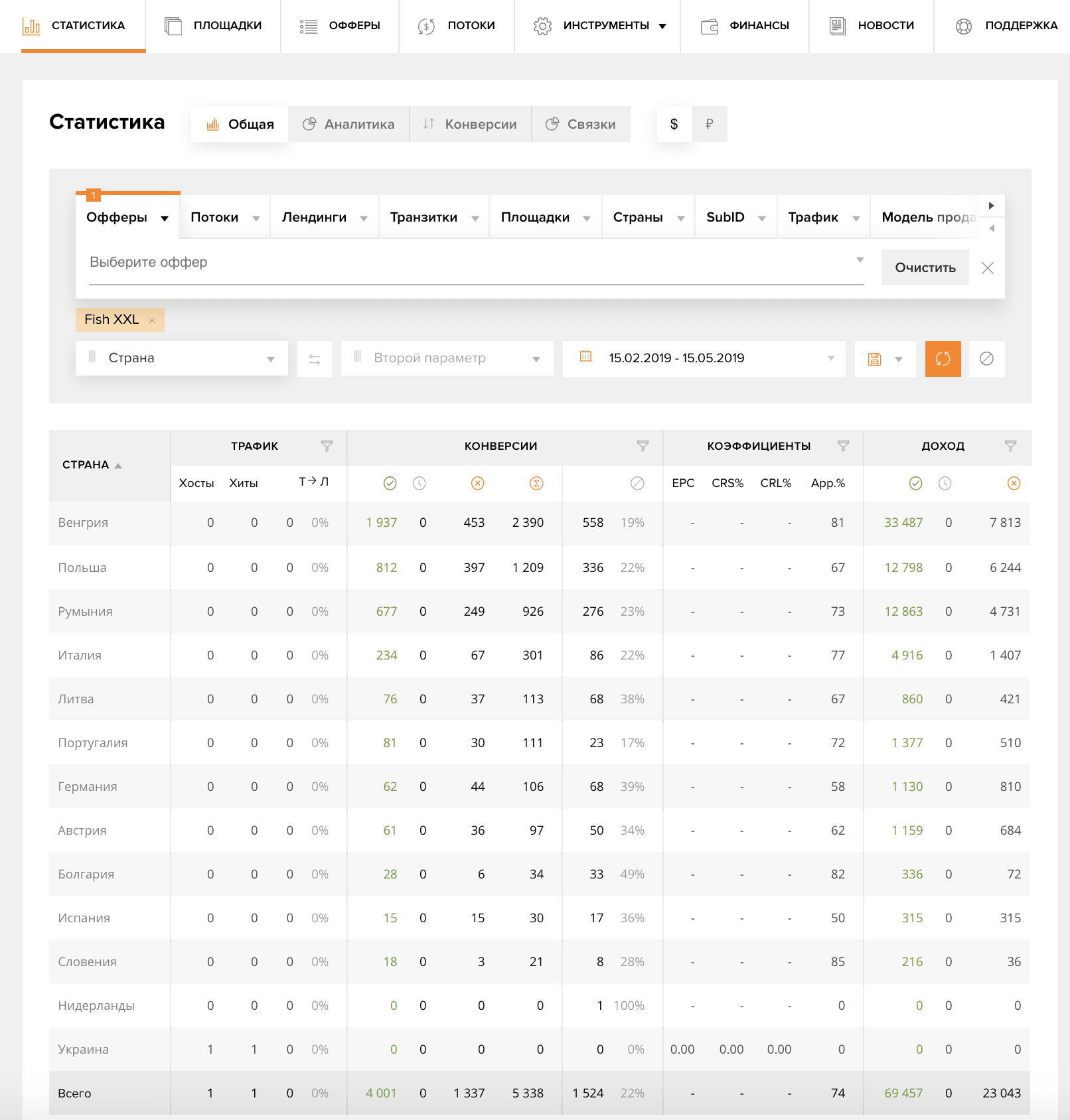Click the pending conversions clock icon
This screenshot has height=1120, width=1070.
tap(420, 484)
